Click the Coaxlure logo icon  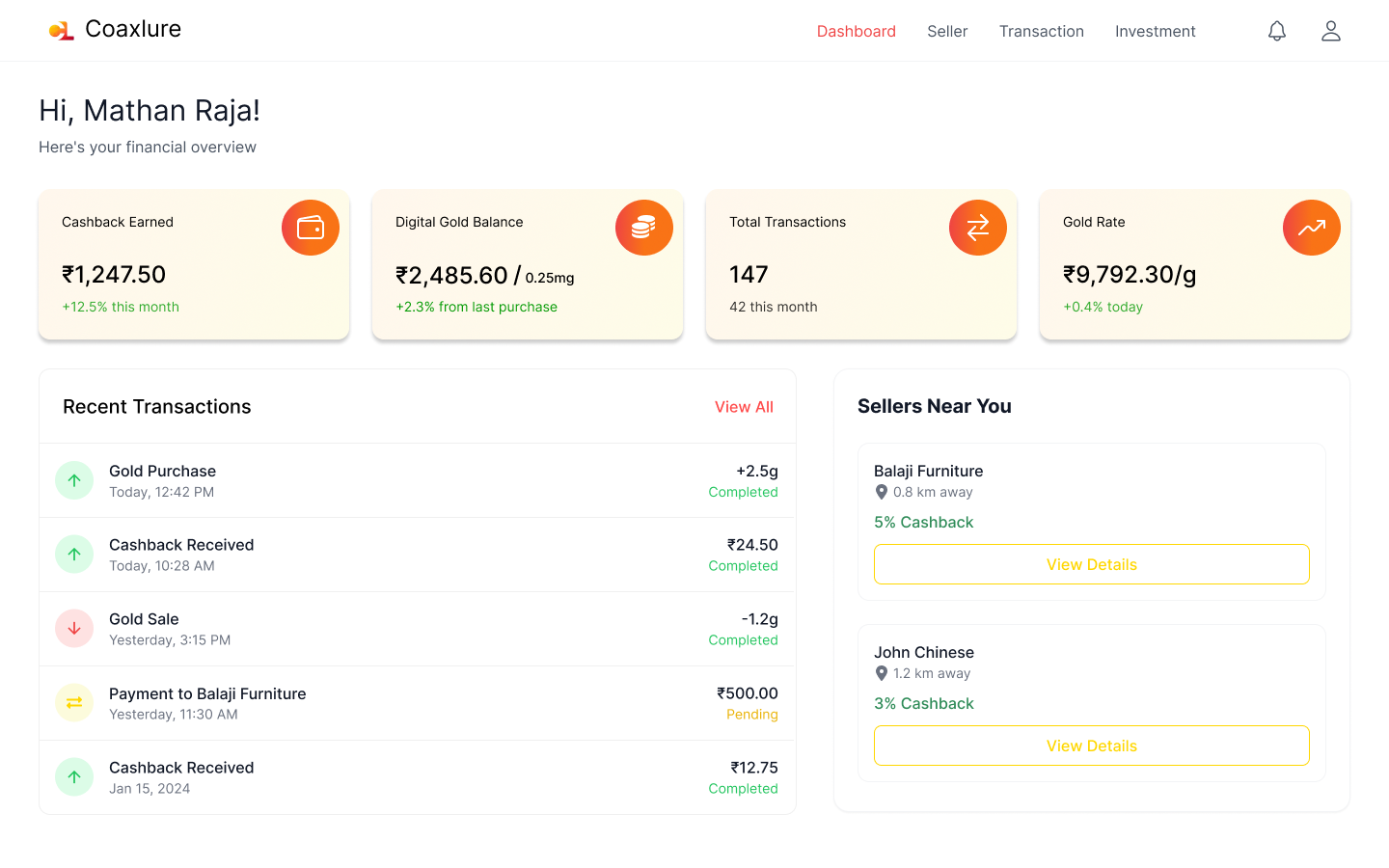(61, 31)
